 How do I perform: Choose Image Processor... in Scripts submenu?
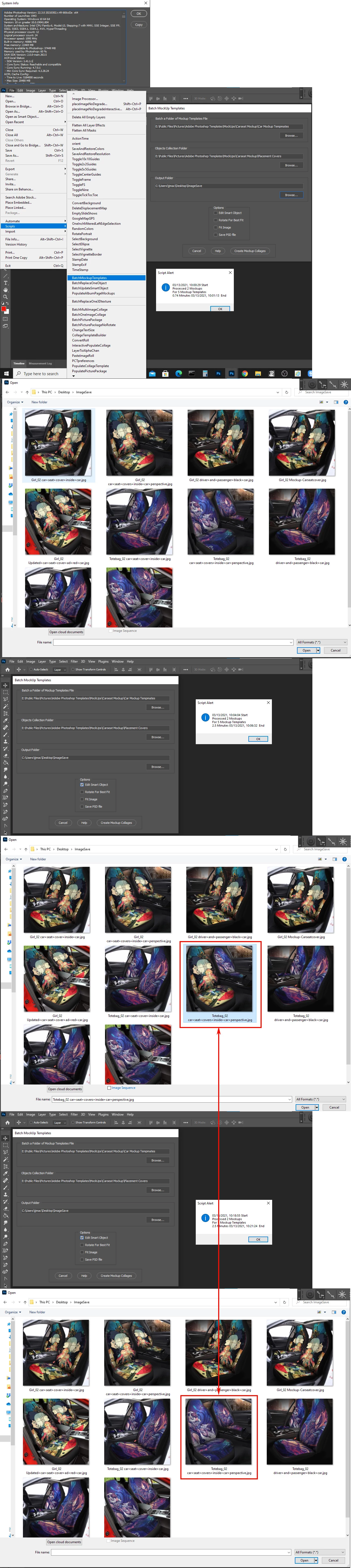[x=106, y=99]
